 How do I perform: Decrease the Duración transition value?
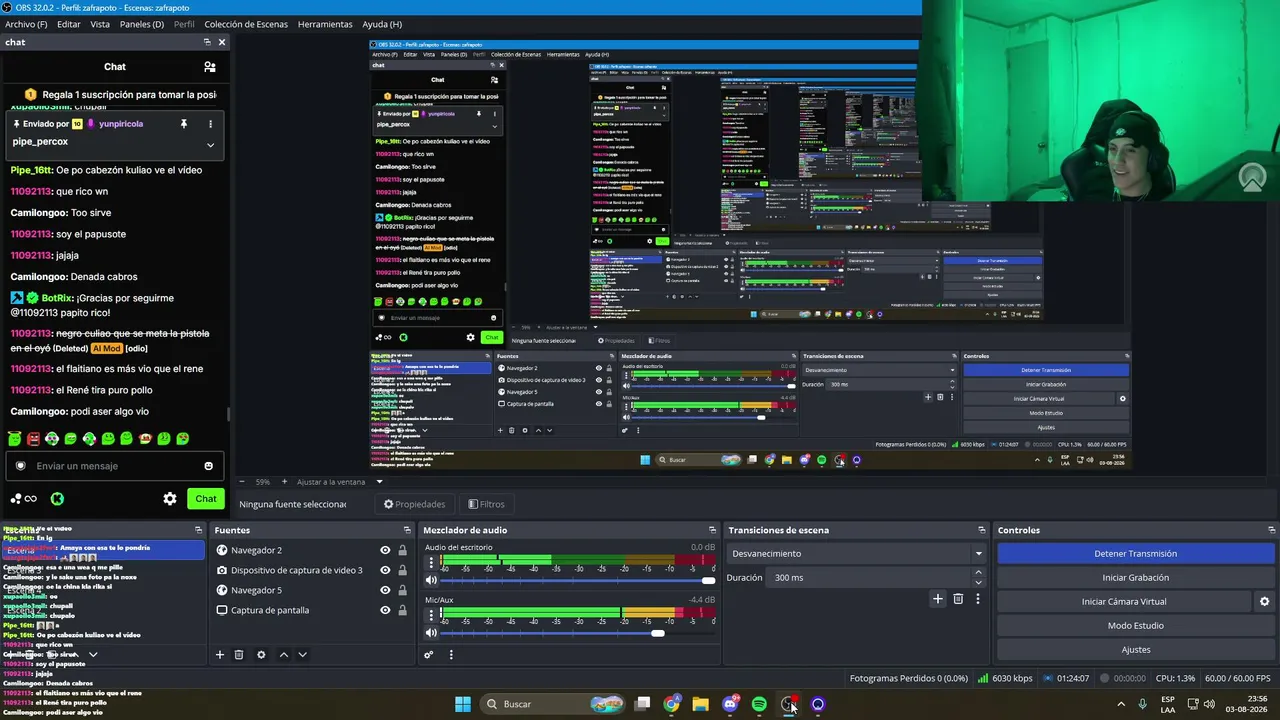click(978, 582)
